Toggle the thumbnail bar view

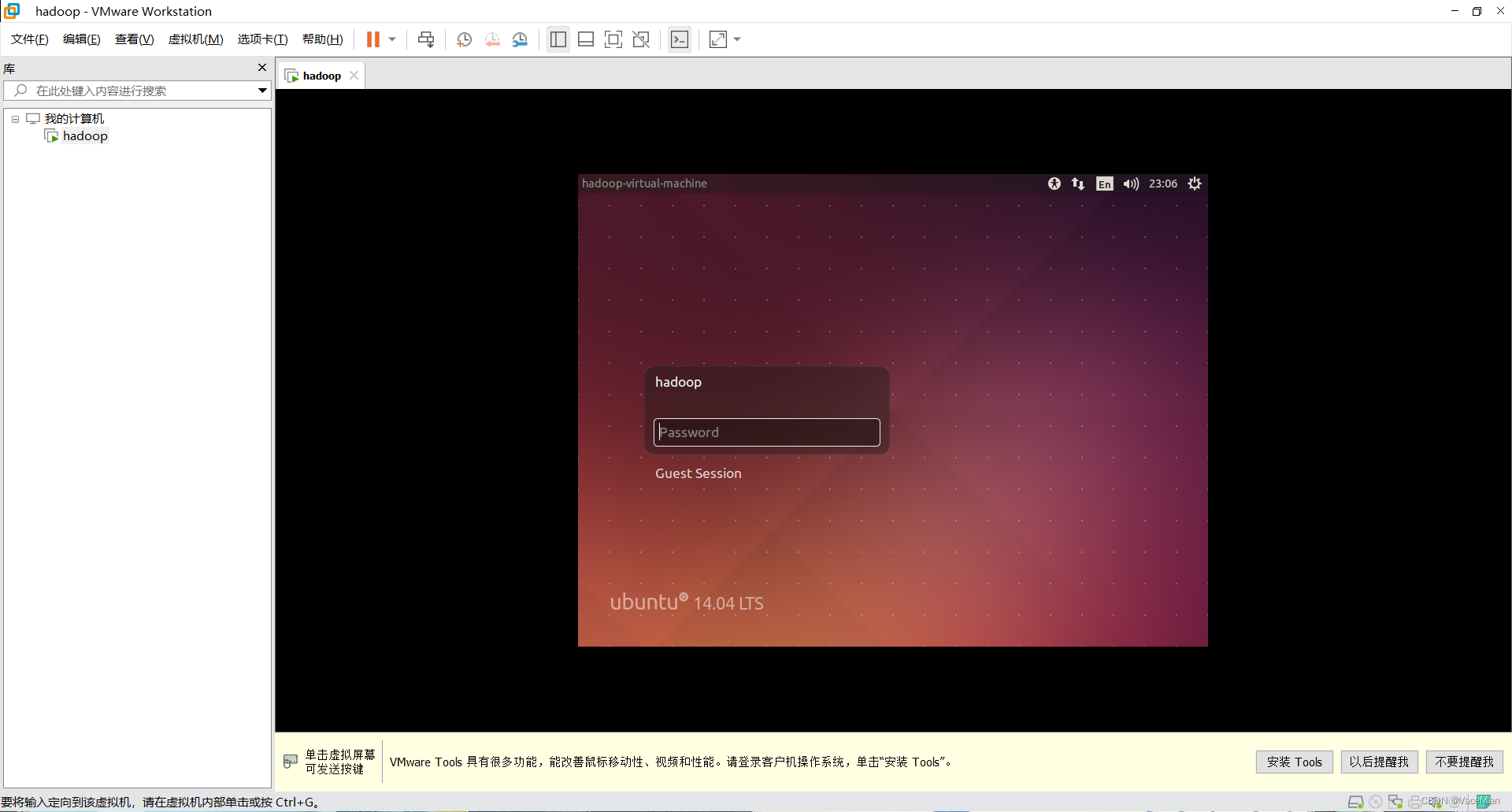pos(586,39)
